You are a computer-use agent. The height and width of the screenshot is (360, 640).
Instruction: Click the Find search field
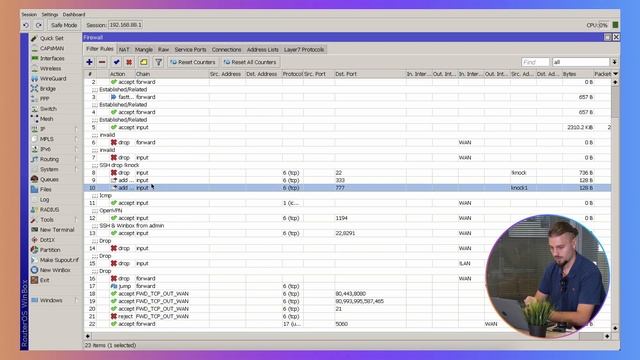(x=535, y=62)
